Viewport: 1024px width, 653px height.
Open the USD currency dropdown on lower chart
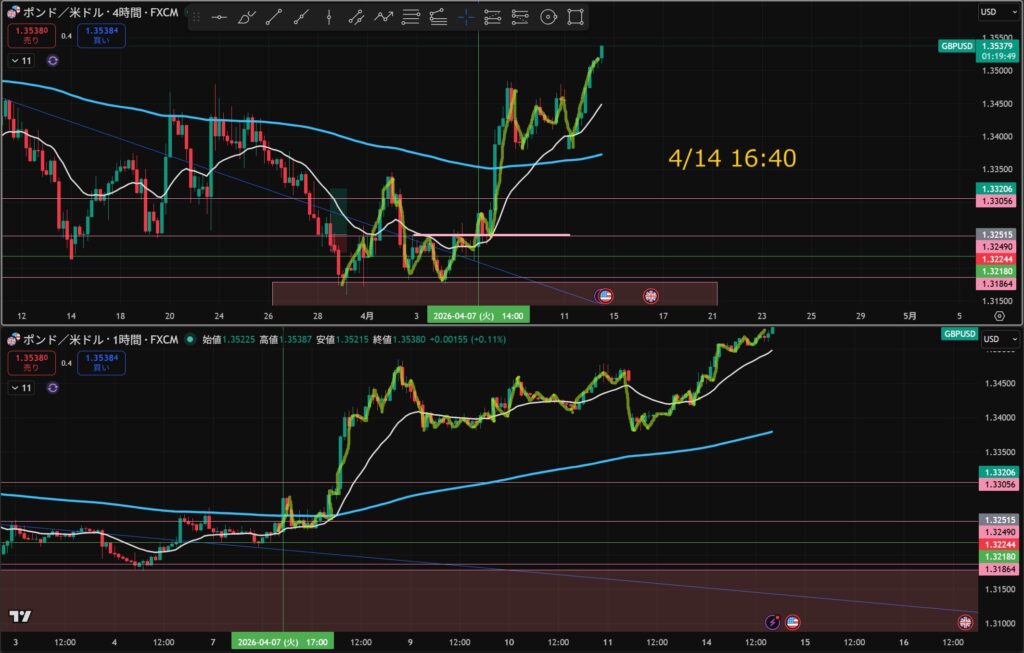point(999,339)
